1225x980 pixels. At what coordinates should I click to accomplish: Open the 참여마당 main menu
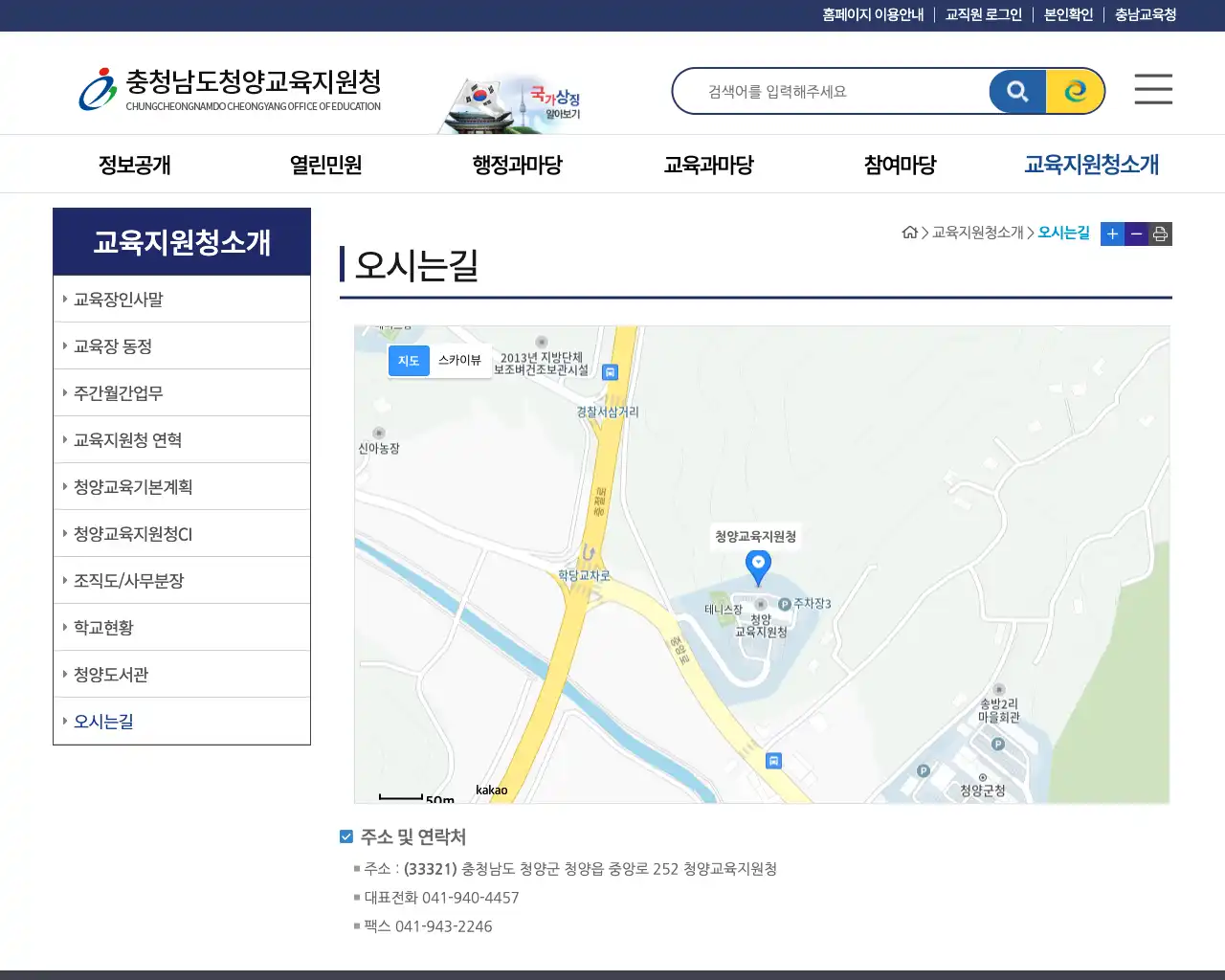coord(901,165)
